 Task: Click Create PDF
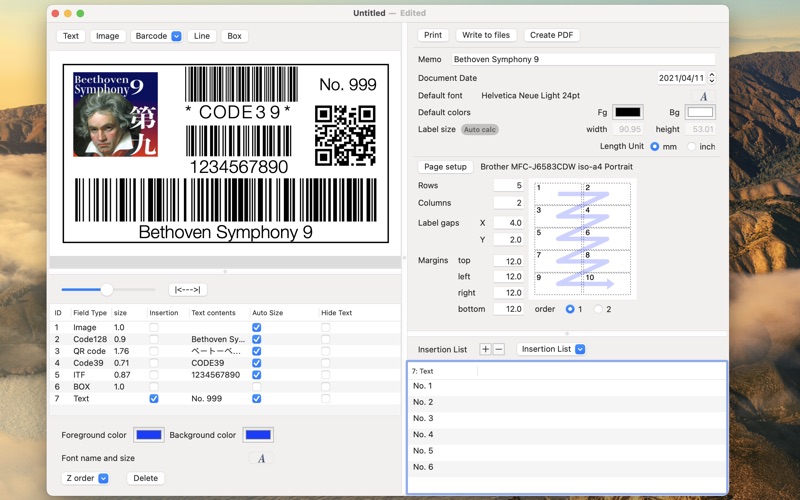(x=551, y=35)
